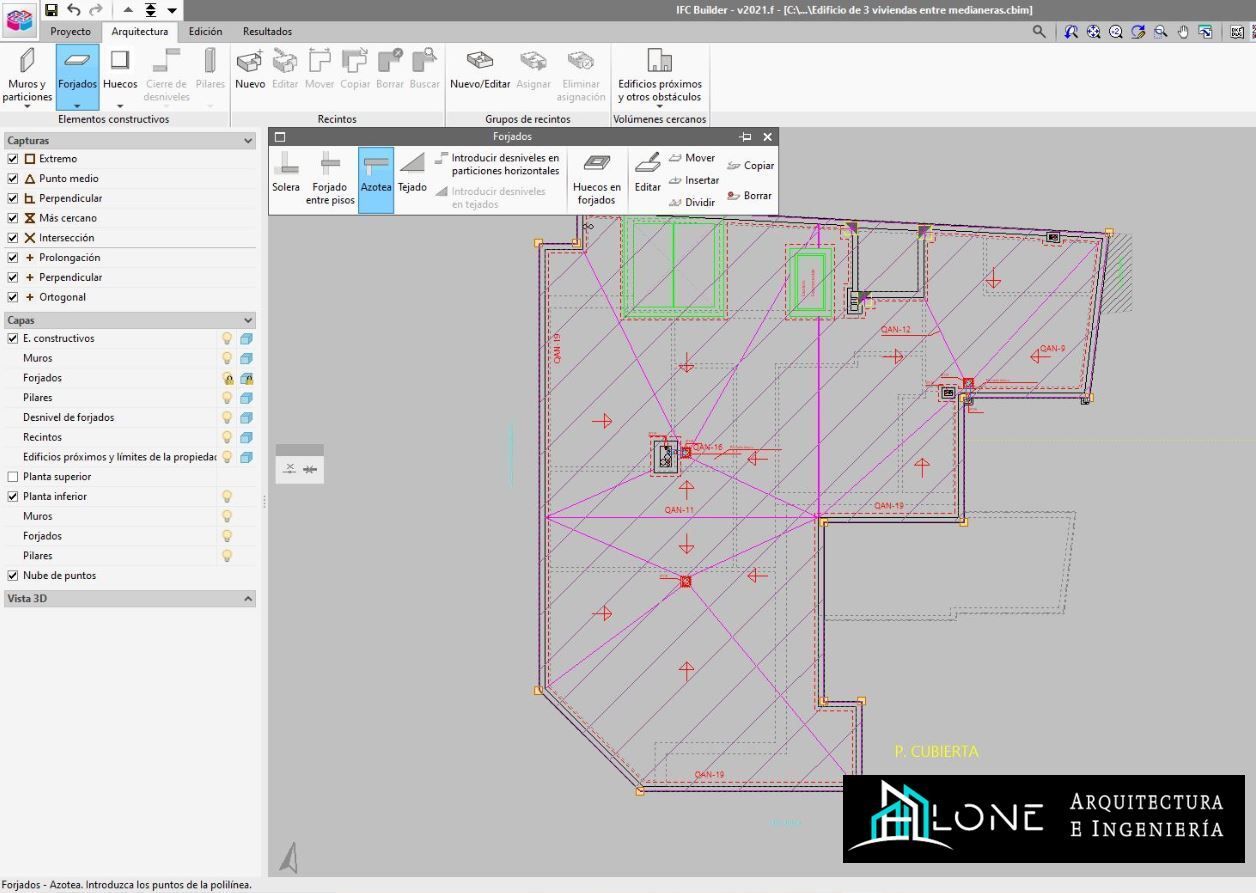Click Dividir in Forjados panel
The image size is (1256, 893).
692,203
